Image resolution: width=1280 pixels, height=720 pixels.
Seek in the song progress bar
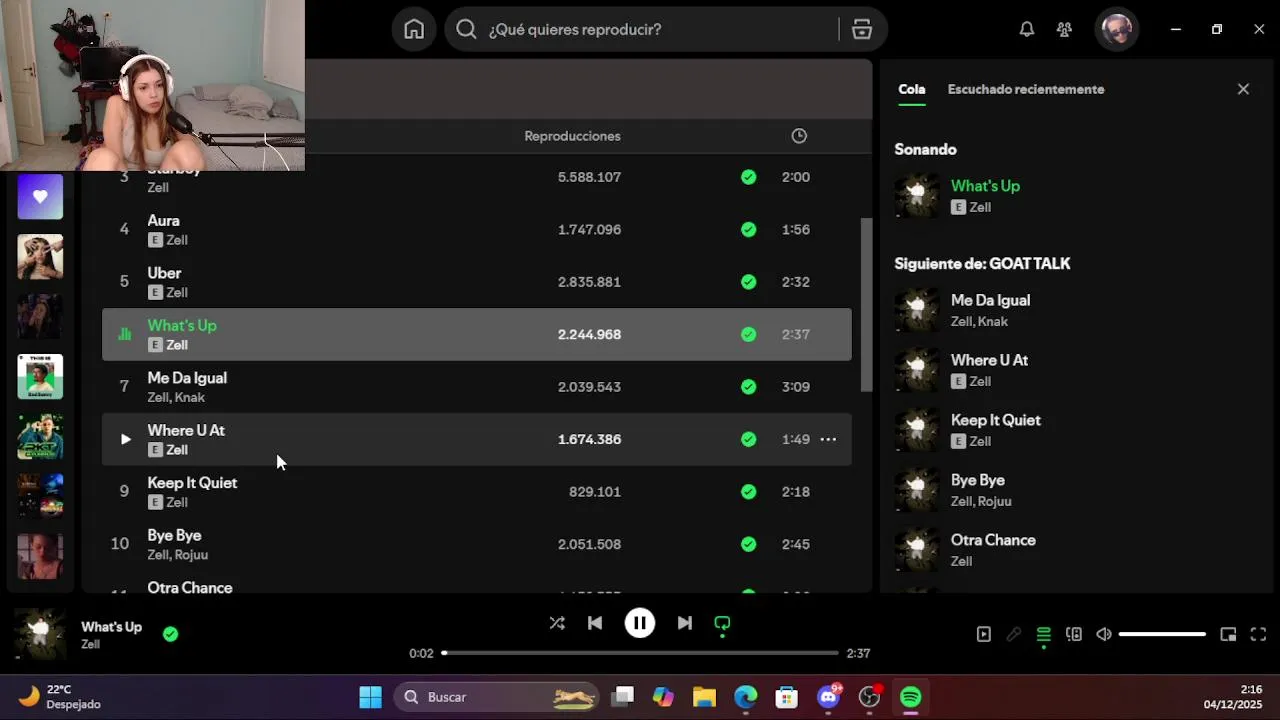click(640, 653)
